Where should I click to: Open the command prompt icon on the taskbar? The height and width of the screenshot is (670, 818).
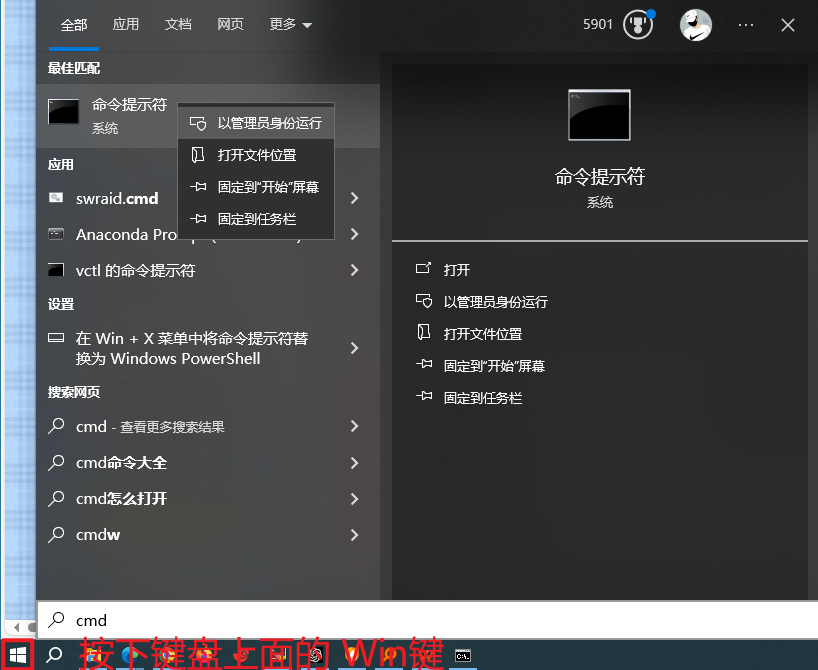pos(463,655)
